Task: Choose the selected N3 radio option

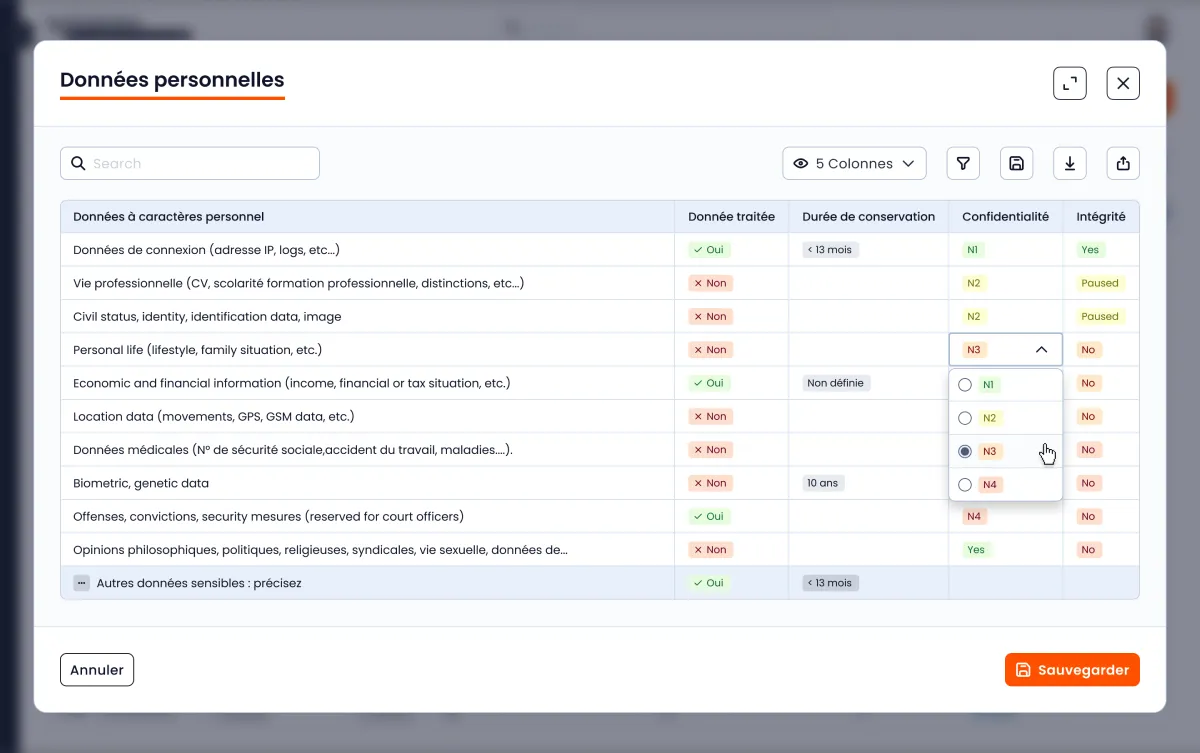Action: click(965, 452)
